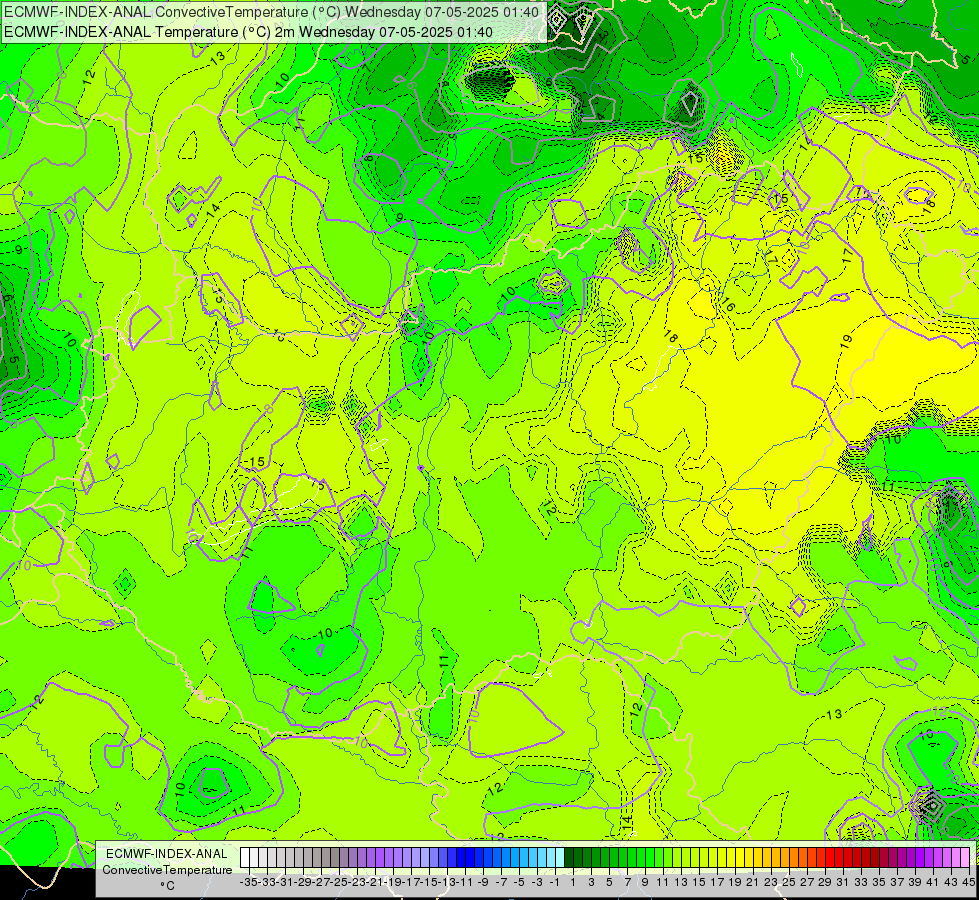Image resolution: width=979 pixels, height=900 pixels.
Task: Select the 35 legend scale value
Action: (879, 882)
